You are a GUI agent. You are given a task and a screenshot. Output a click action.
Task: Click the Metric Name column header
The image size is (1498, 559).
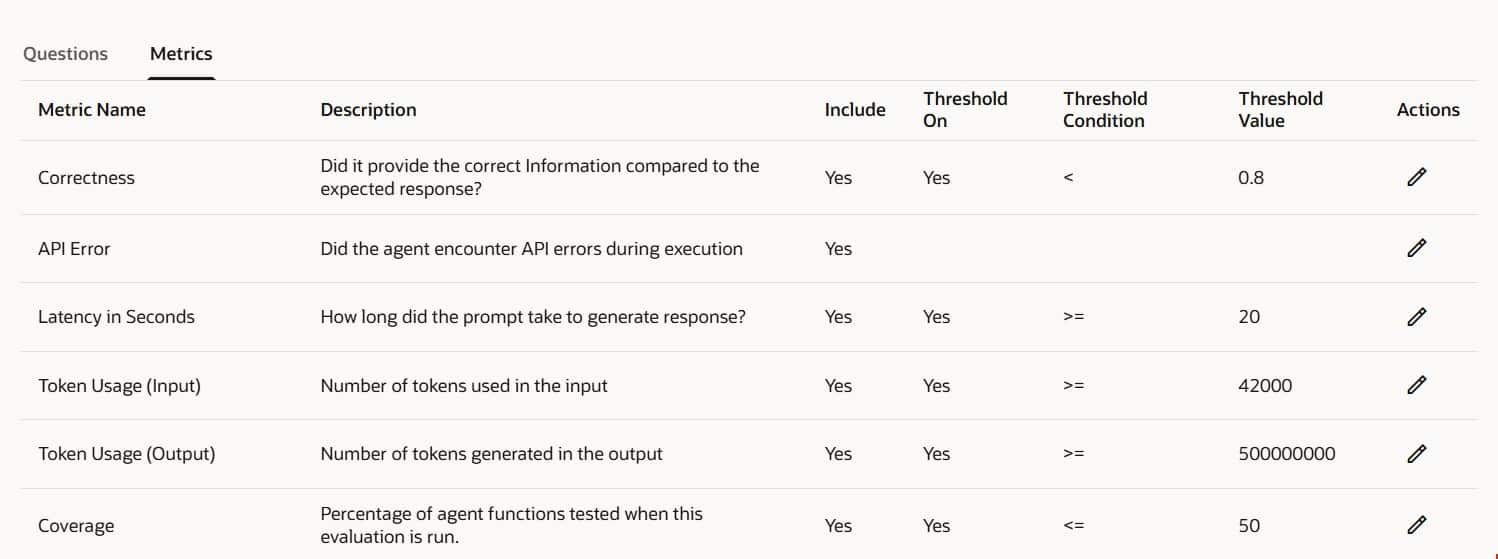(92, 110)
